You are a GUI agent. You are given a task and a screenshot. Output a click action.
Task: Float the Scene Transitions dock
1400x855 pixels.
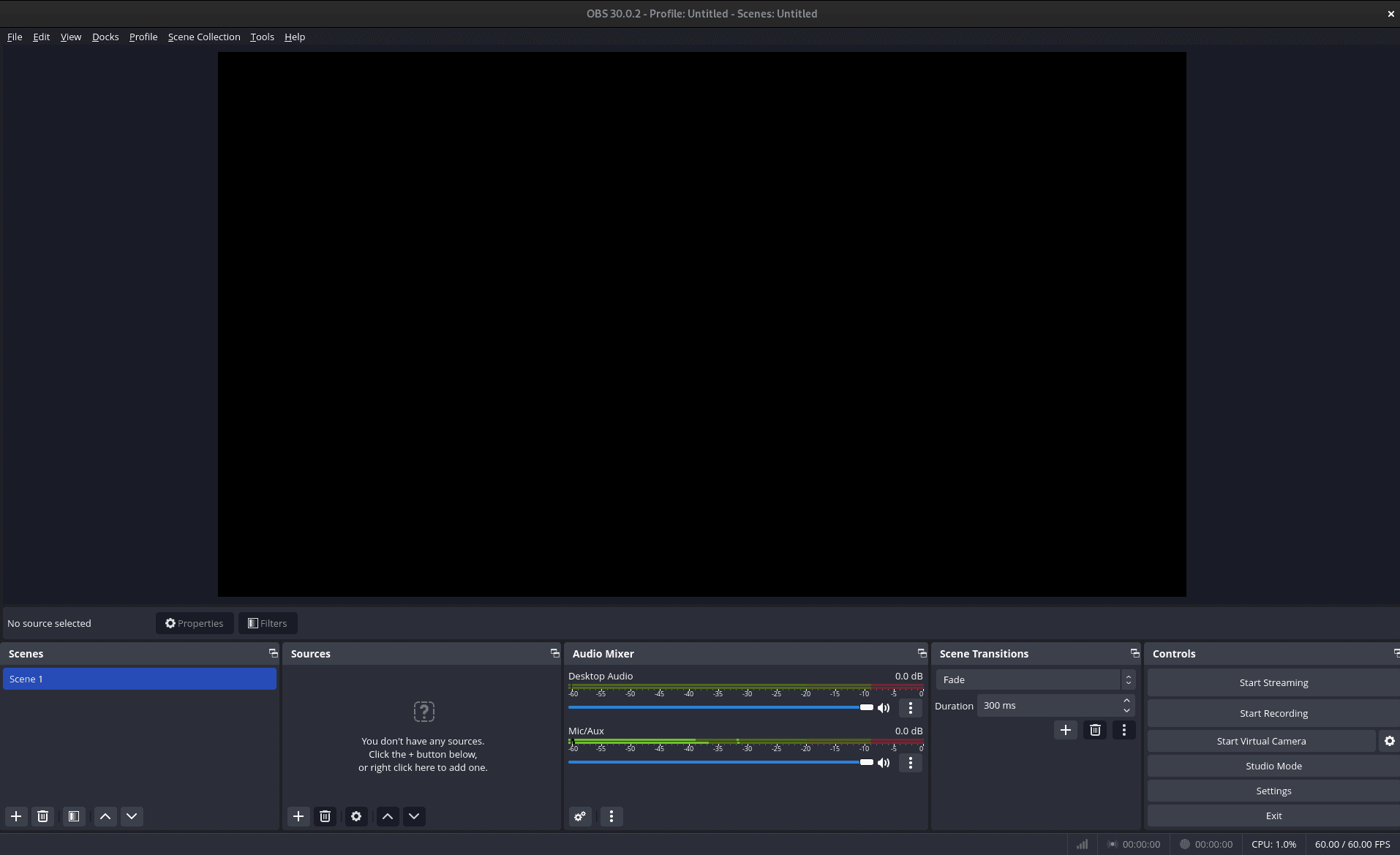click(1135, 653)
